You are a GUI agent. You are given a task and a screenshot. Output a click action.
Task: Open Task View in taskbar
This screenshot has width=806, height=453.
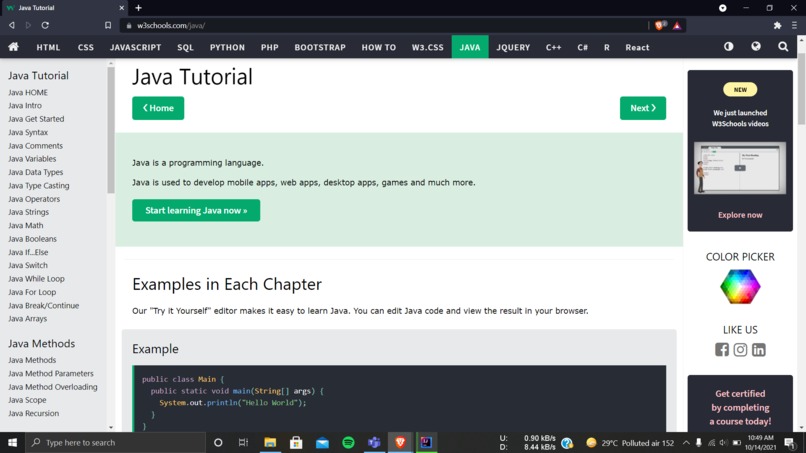click(x=243, y=442)
